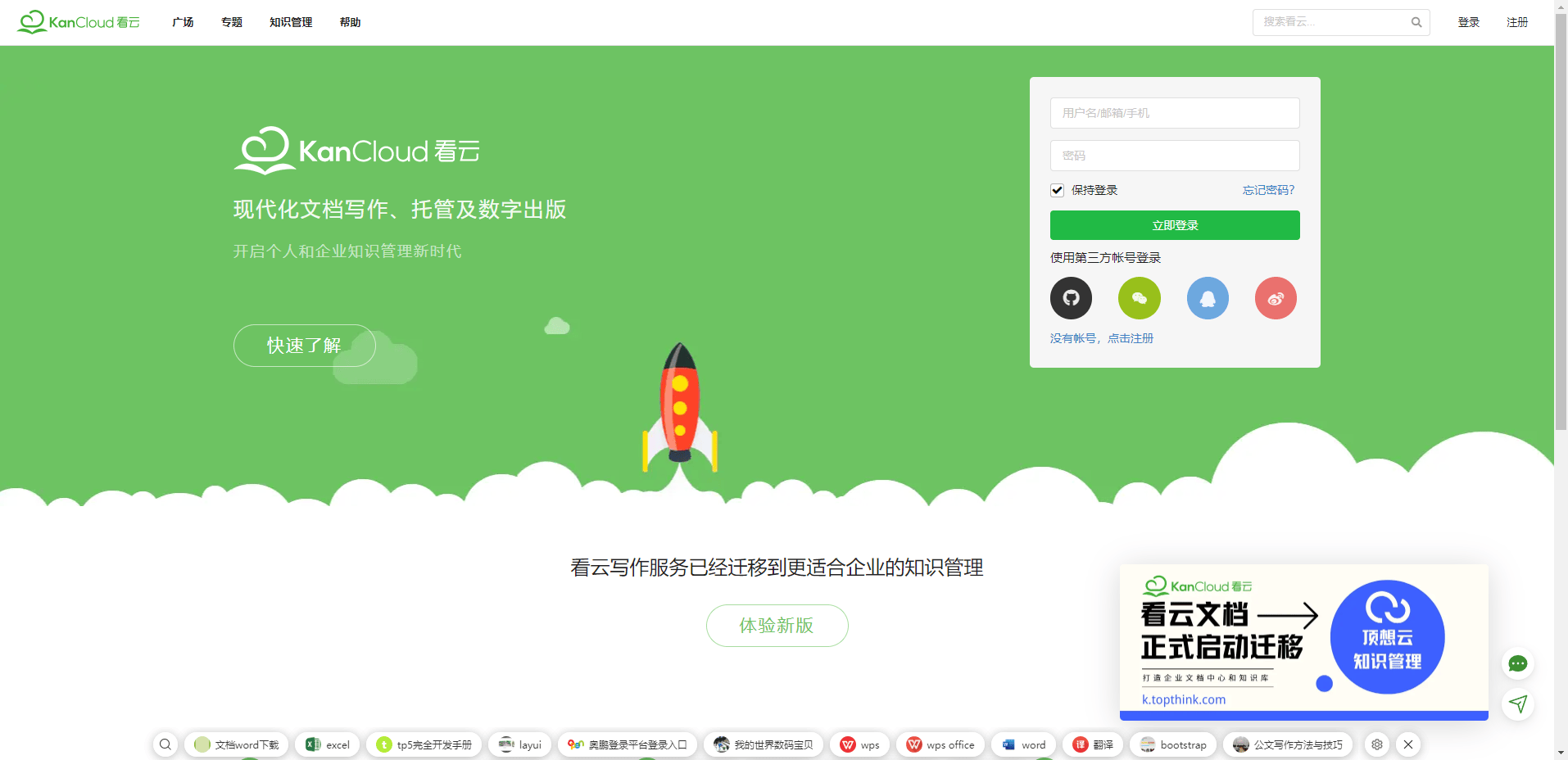Click the 立即登录 login button
Viewport: 1568px width, 760px height.
(x=1174, y=224)
